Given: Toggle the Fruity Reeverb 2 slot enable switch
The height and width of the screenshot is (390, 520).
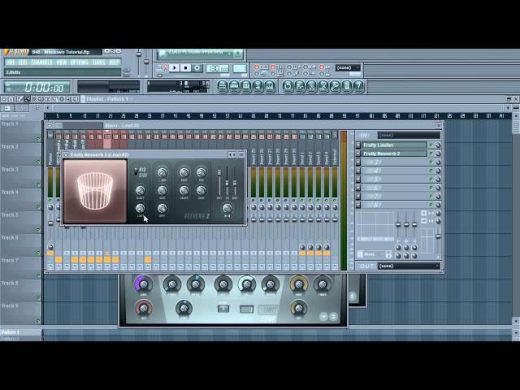Looking at the screenshot, I should 431,154.
